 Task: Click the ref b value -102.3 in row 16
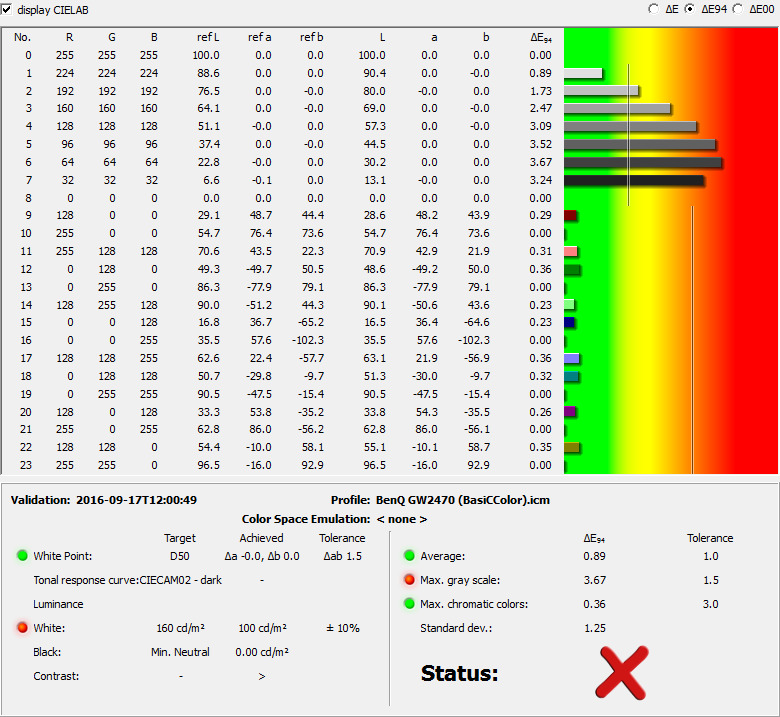(x=307, y=340)
